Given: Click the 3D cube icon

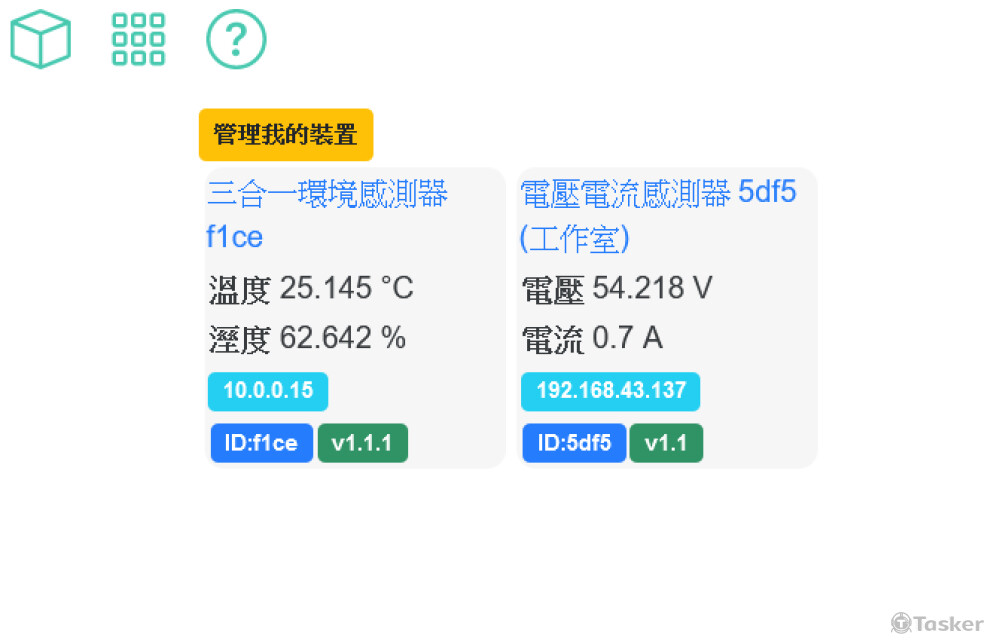Looking at the screenshot, I should coord(40,39).
